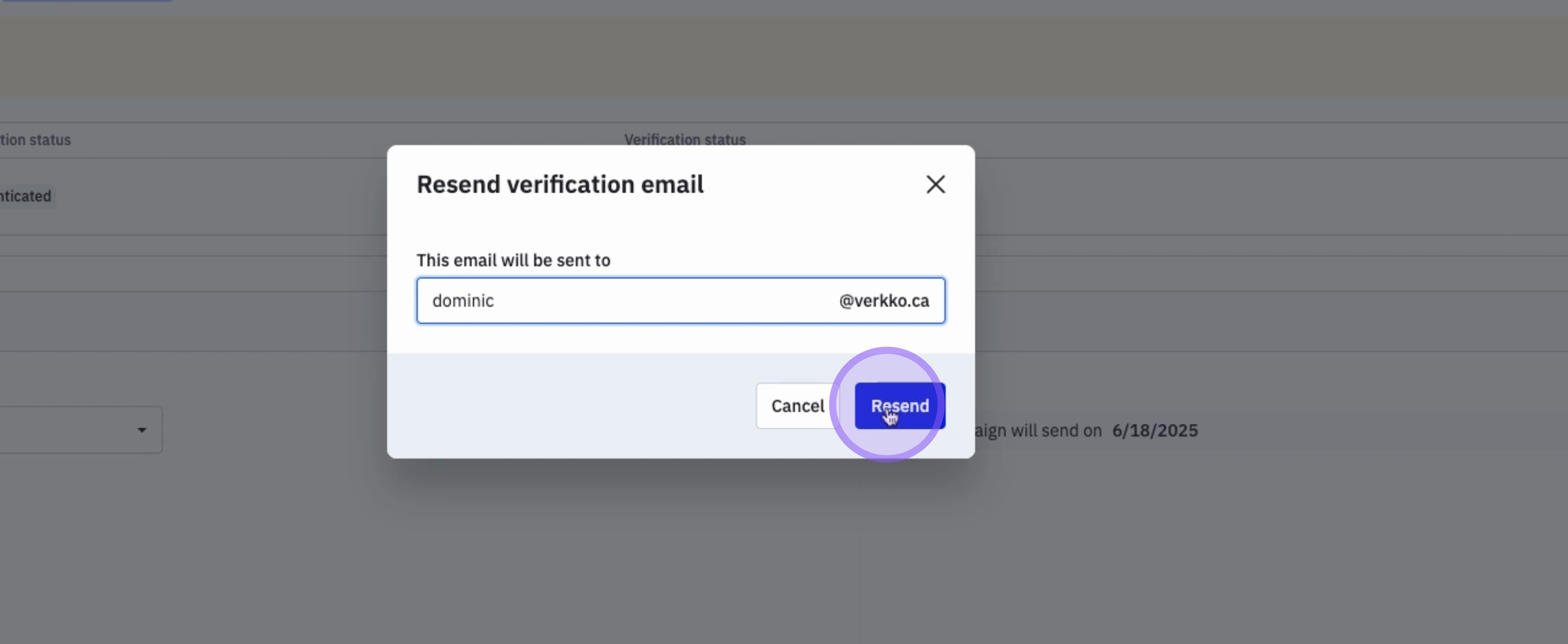Click the 'aign will send on' text
The width and height of the screenshot is (1568, 644).
(x=1038, y=431)
